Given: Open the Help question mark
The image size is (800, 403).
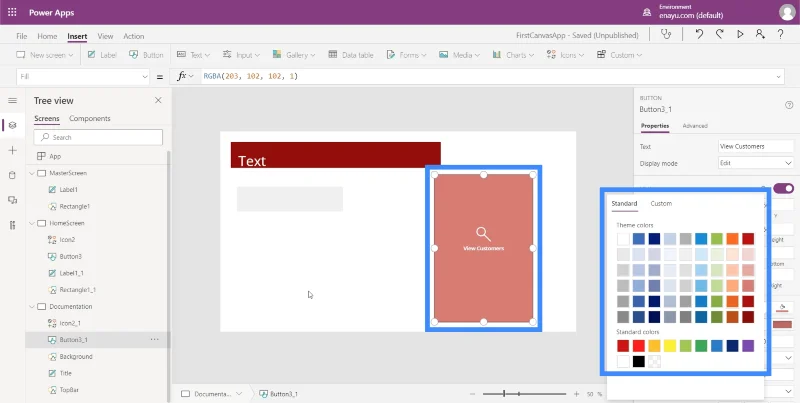Looking at the screenshot, I should tap(781, 34).
